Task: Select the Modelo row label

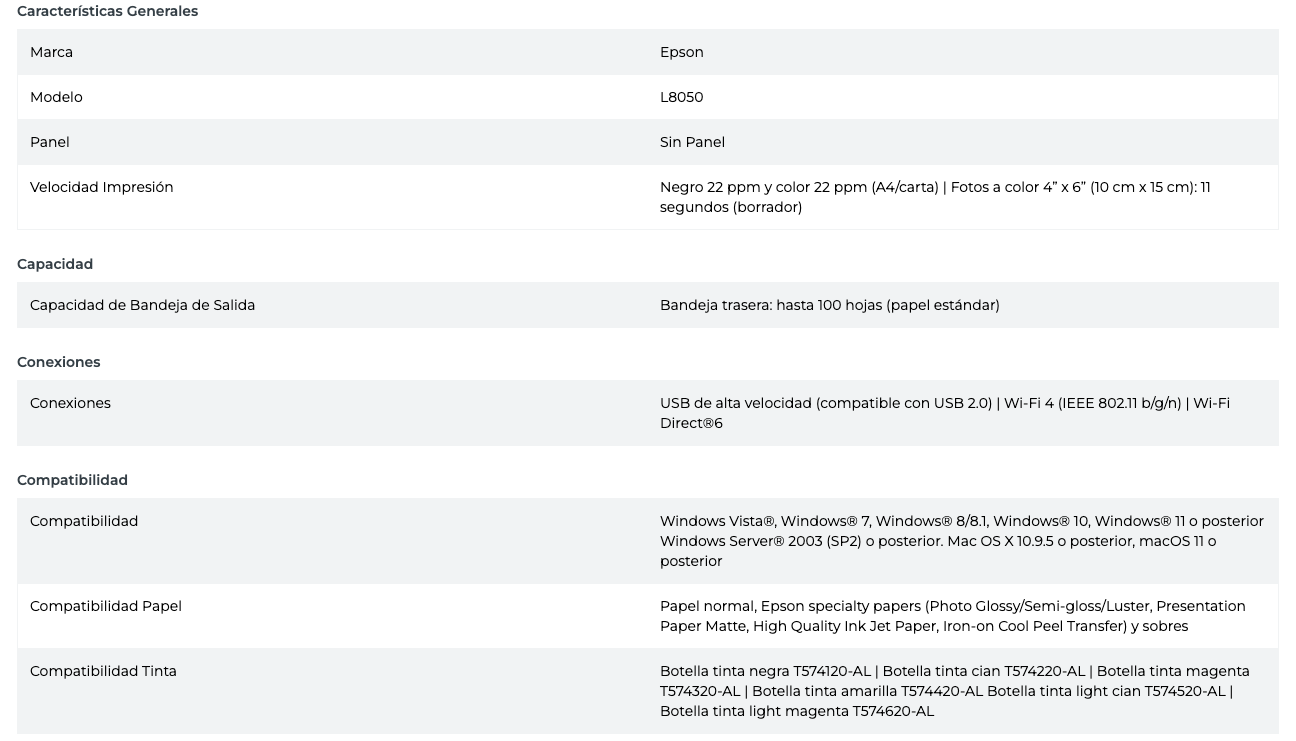Action: click(x=56, y=97)
